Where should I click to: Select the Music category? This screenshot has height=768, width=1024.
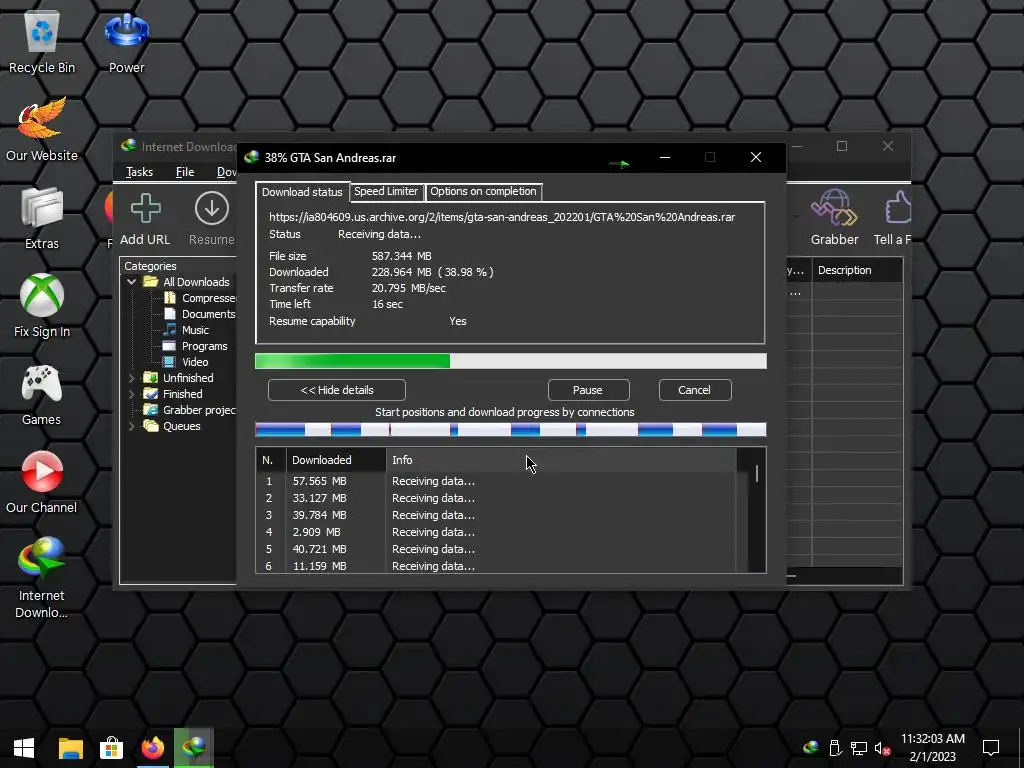tap(186, 330)
